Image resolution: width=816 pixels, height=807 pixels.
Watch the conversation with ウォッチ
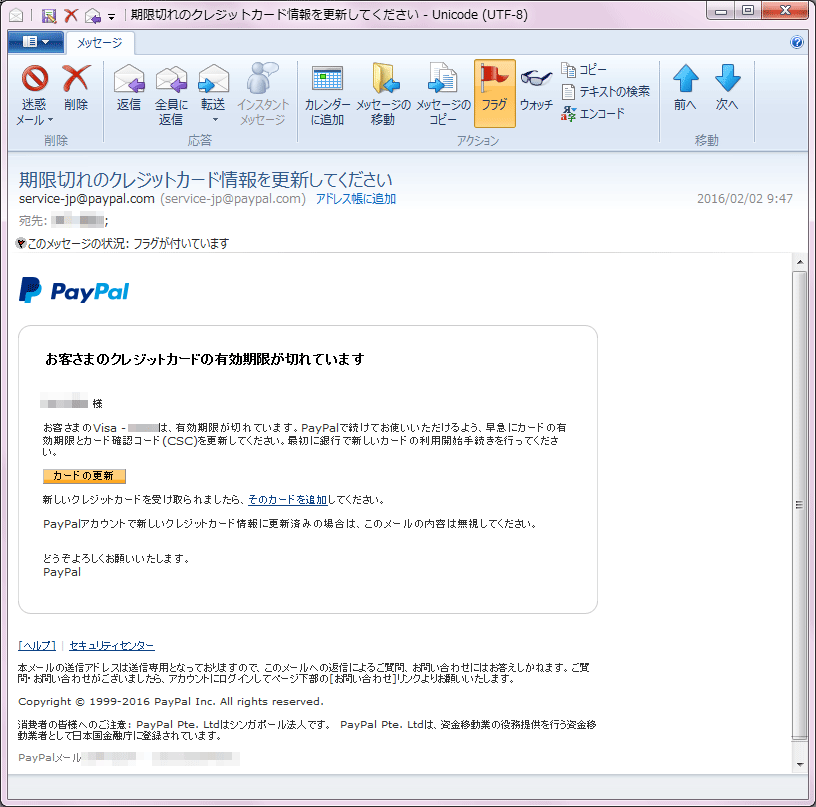(536, 88)
